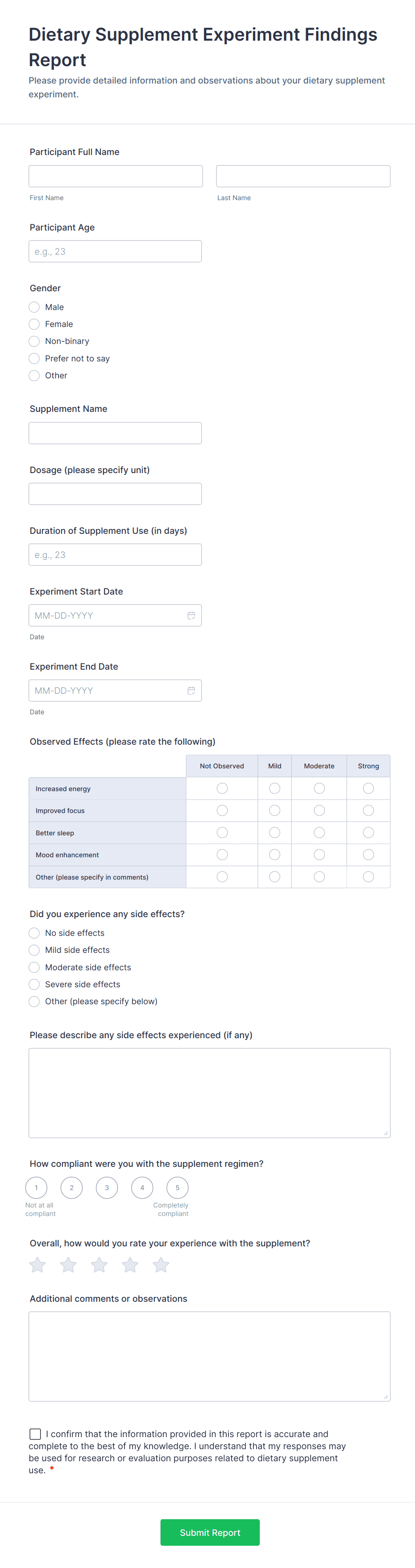Rate experience with the fourth star
This screenshot has width=415, height=1568.
[x=130, y=1265]
